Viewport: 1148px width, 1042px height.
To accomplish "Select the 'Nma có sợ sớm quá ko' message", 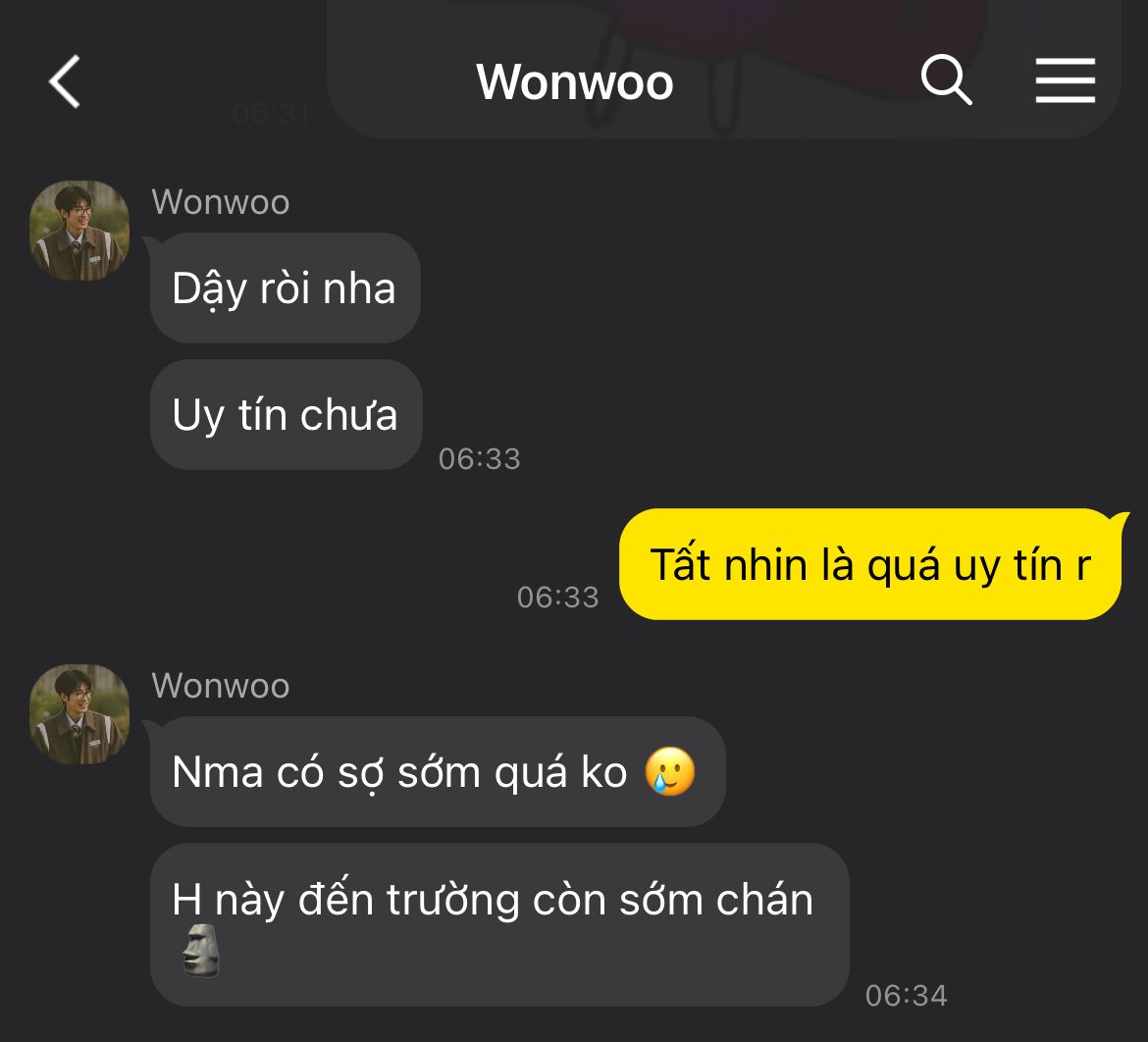I will pos(437,772).
